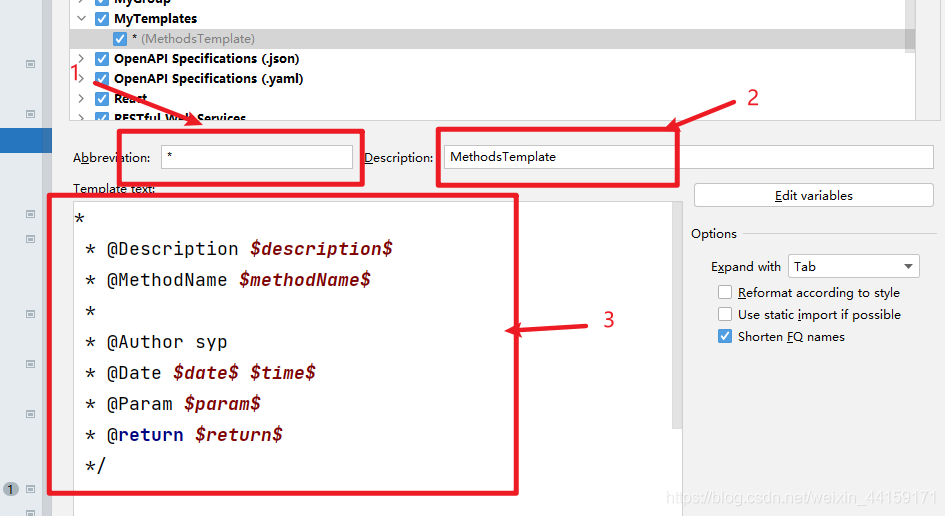Select the MyTemplates group label
Screen dimensions: 945x516
155,19
